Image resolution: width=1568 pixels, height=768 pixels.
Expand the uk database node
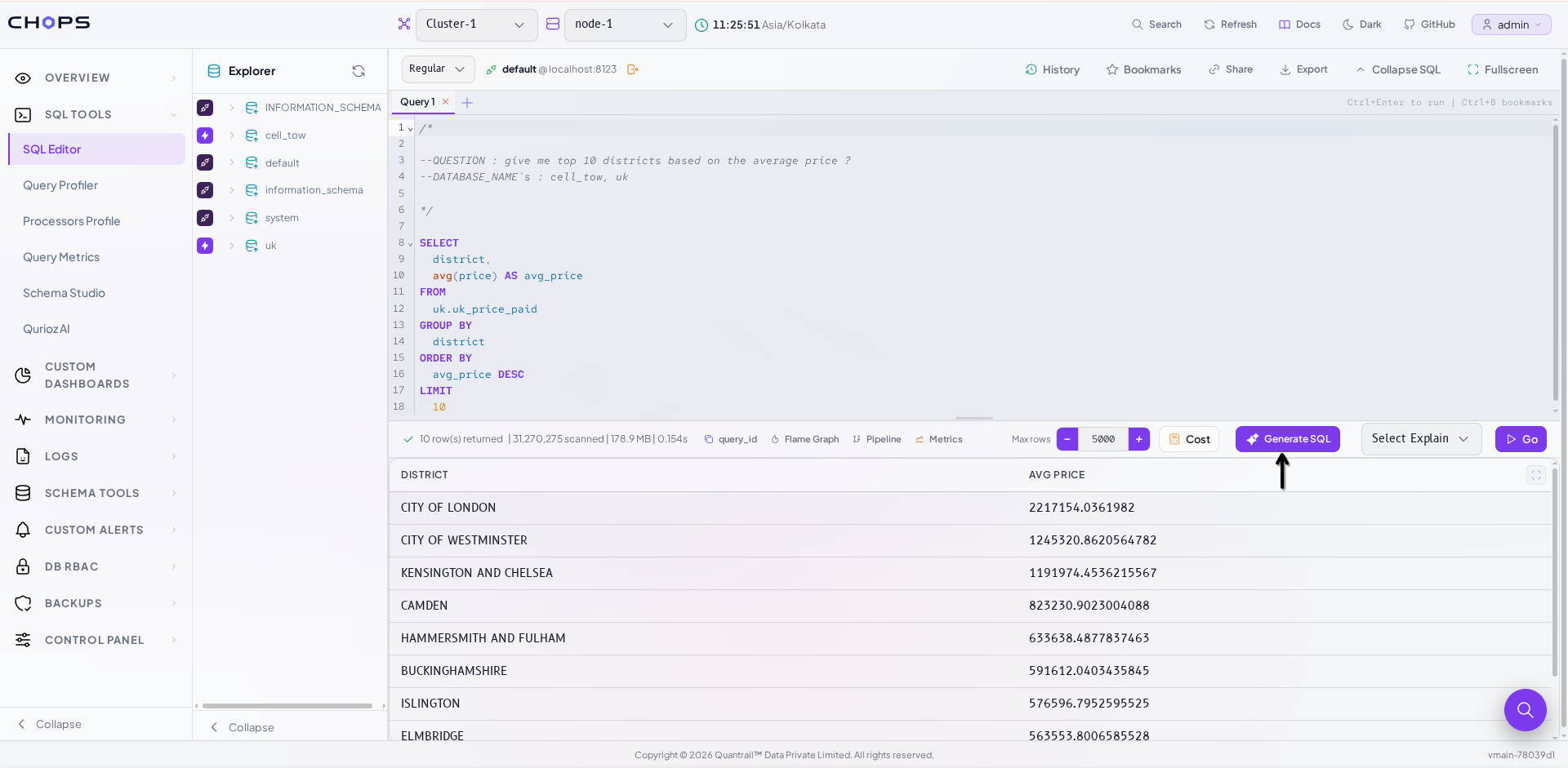coord(232,246)
